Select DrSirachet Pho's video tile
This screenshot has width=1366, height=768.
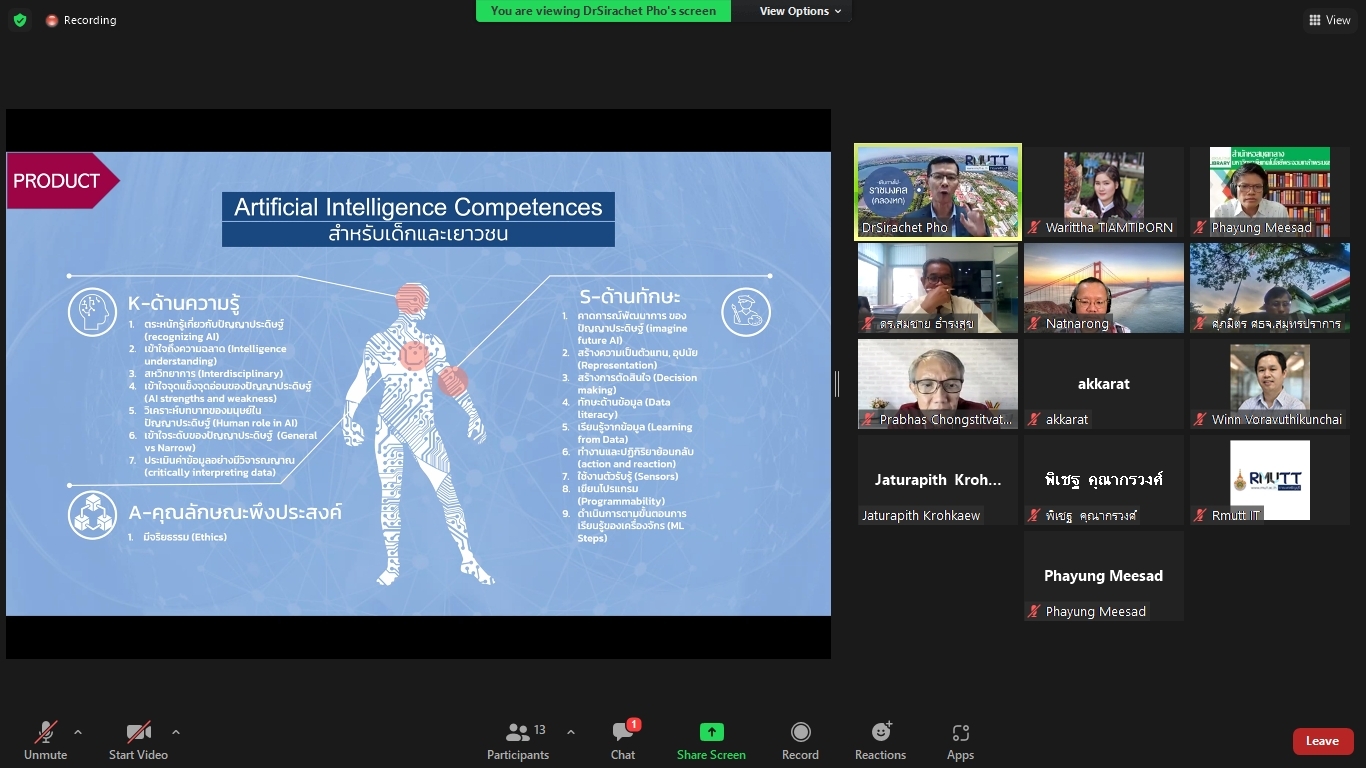[937, 192]
